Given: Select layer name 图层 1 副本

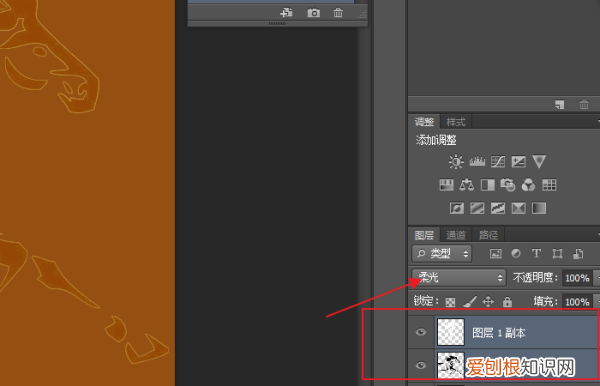Looking at the screenshot, I should click(499, 333).
